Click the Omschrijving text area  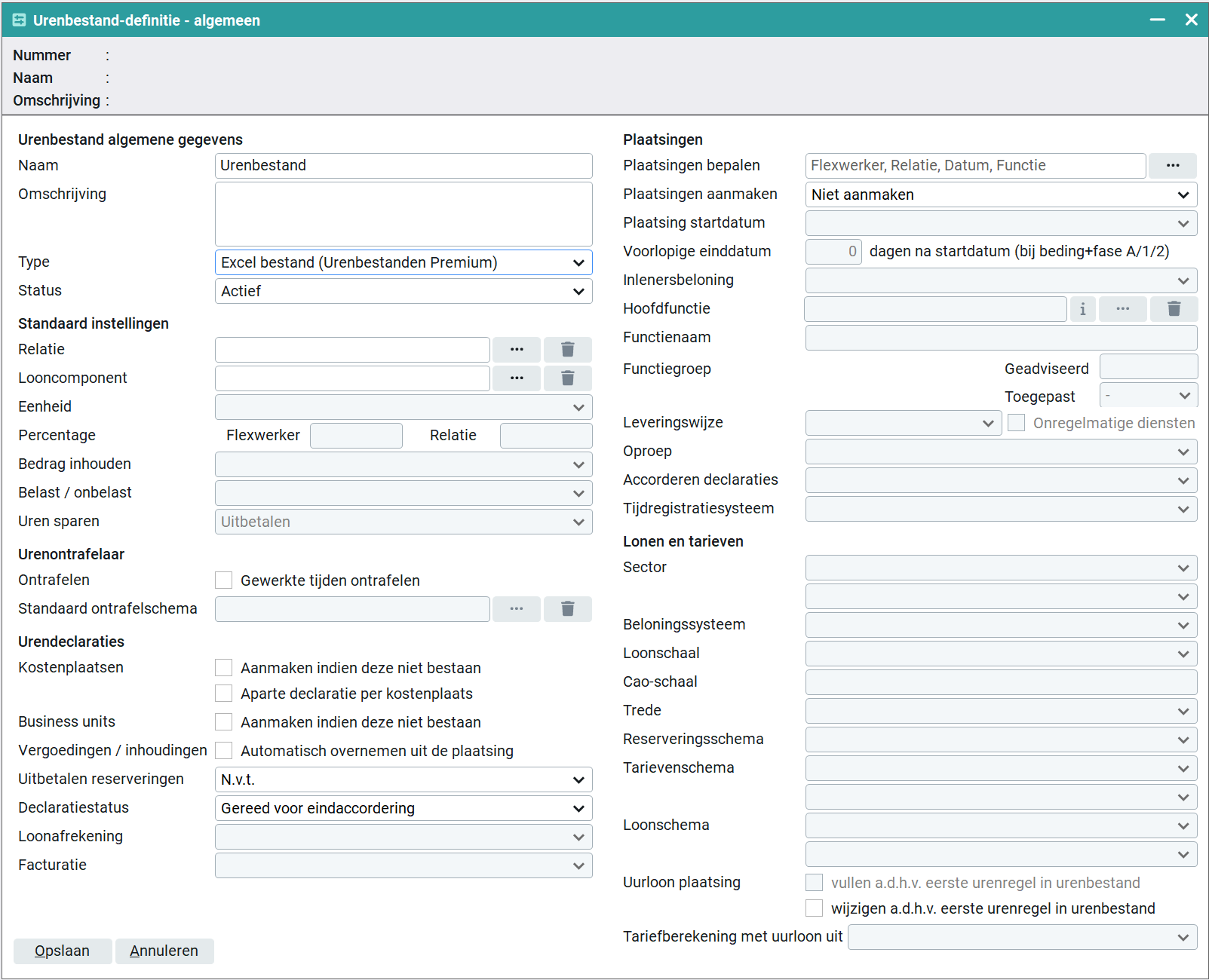click(404, 214)
